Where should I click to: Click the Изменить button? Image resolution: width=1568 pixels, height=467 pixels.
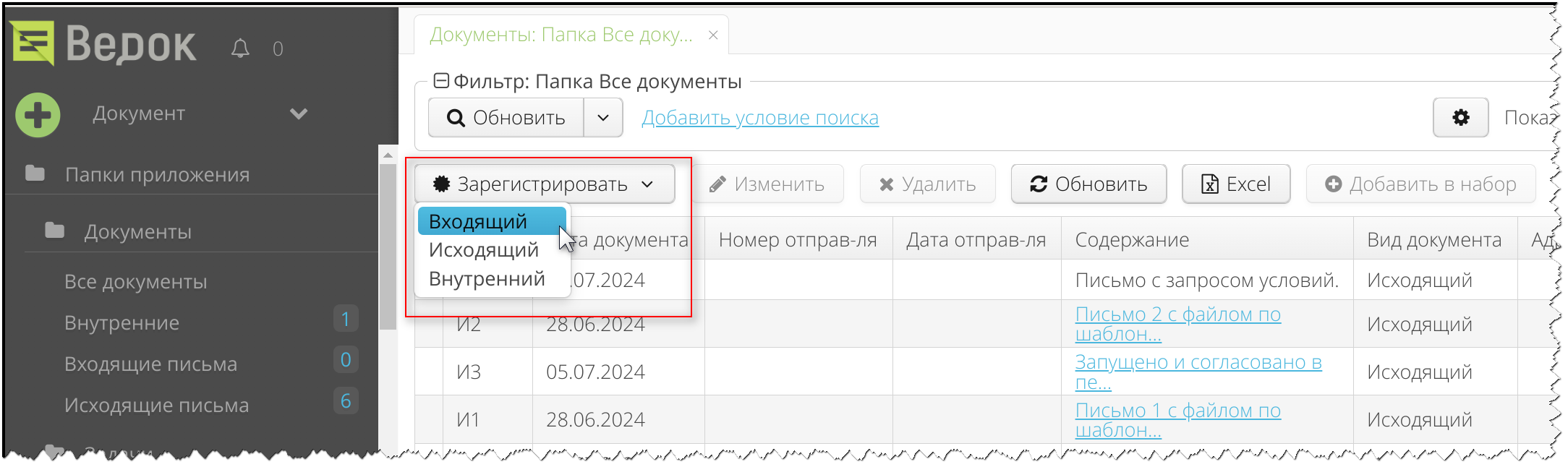[x=767, y=184]
